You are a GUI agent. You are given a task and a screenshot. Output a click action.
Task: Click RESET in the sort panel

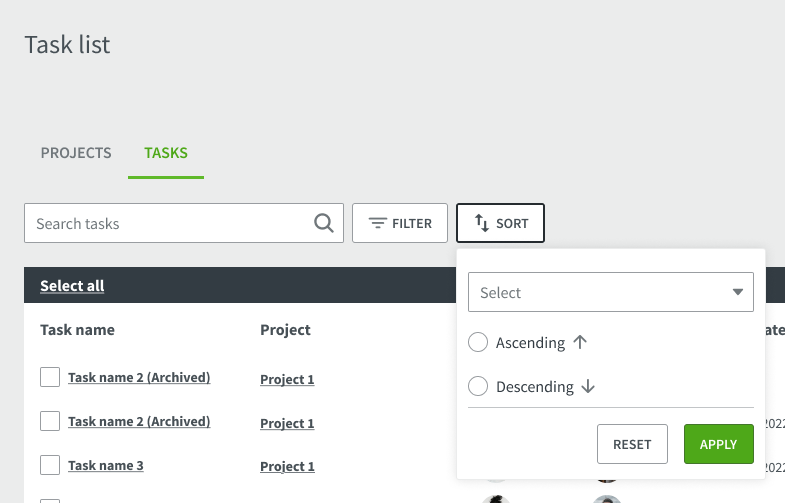[x=632, y=444]
